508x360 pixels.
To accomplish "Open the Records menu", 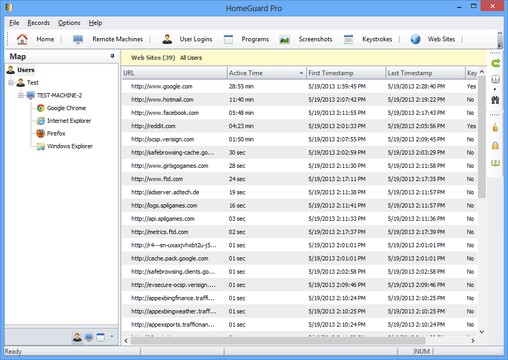I will [39, 23].
